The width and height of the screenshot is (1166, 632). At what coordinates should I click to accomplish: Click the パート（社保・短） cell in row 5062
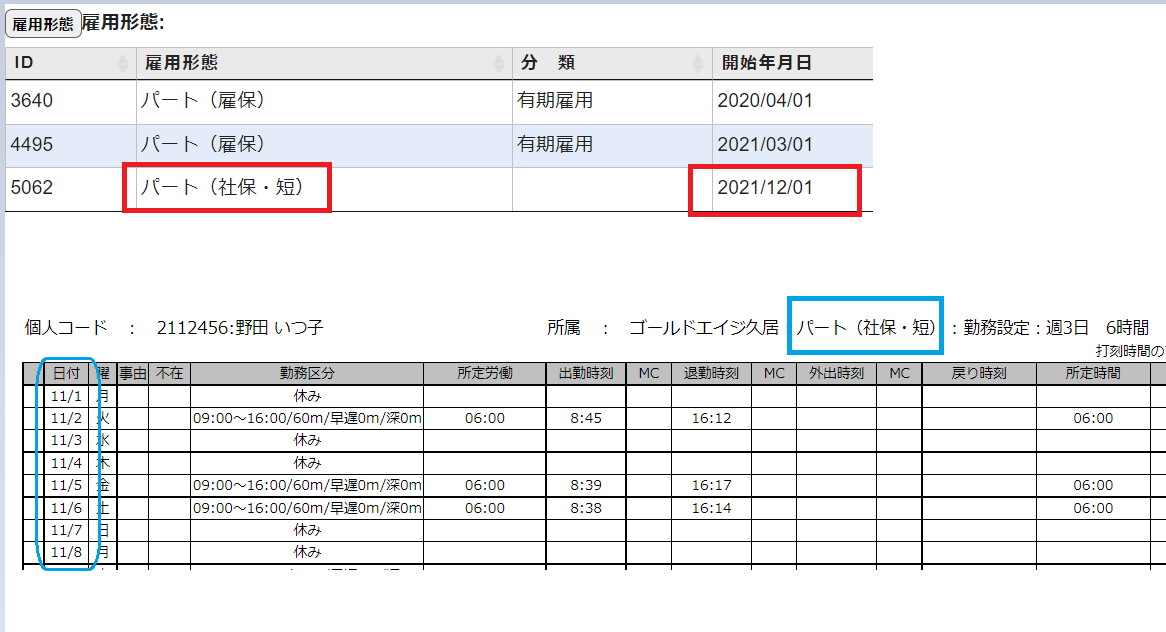click(221, 188)
